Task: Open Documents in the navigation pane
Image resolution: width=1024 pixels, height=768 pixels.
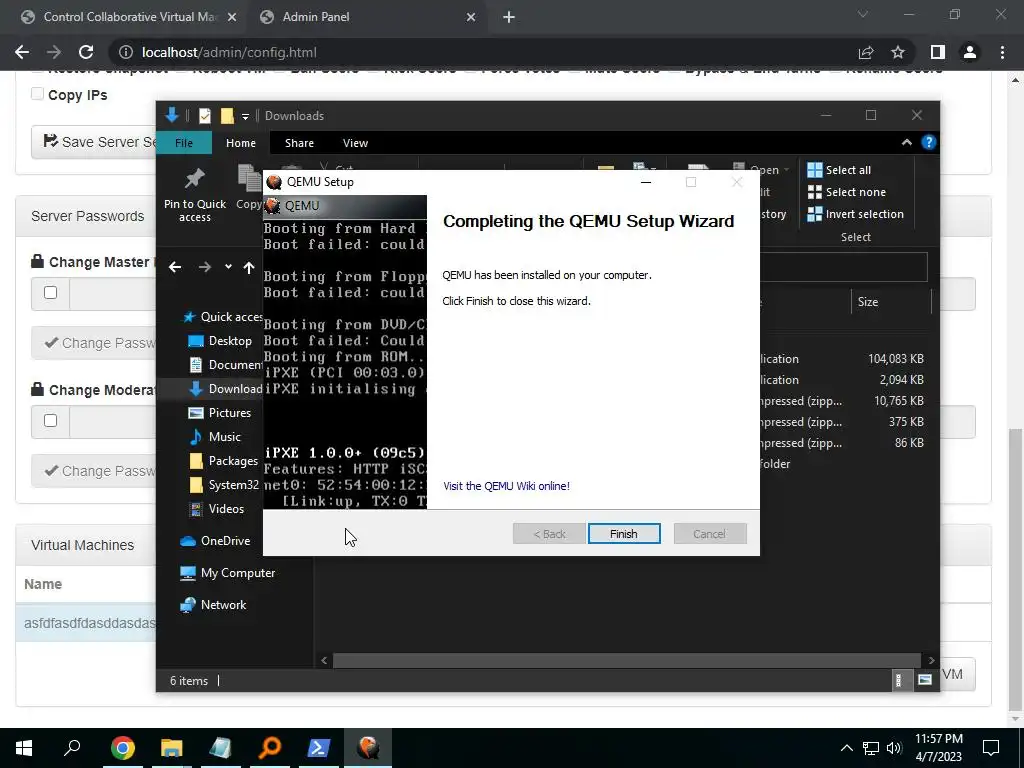Action: (x=225, y=365)
